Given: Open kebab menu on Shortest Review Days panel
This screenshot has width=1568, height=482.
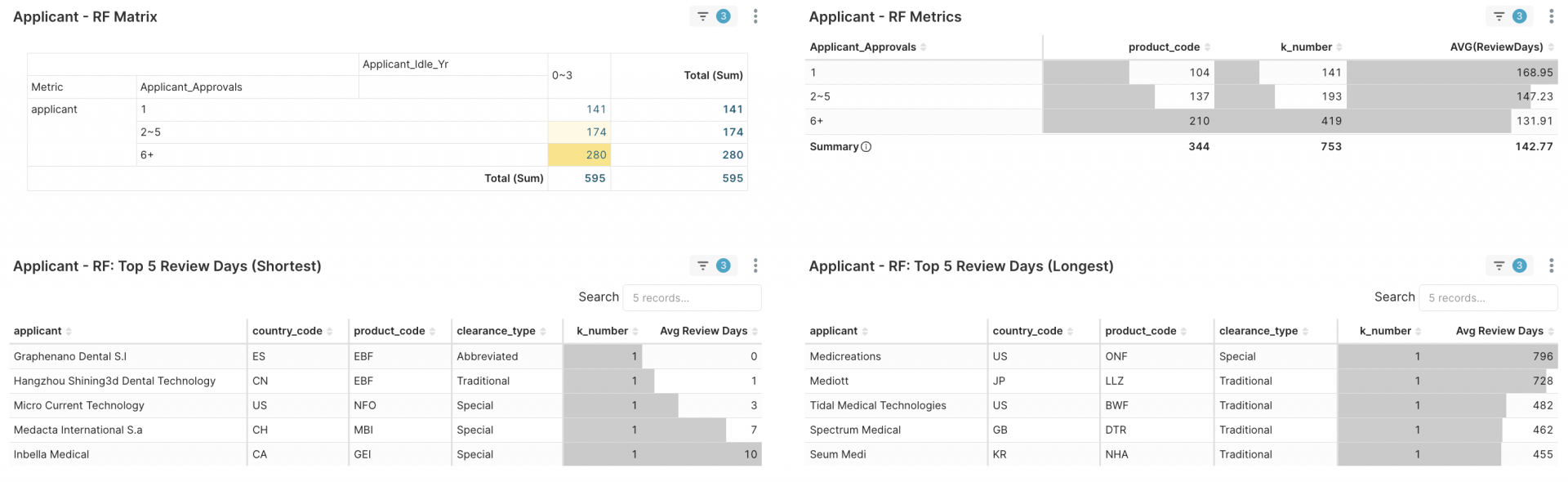Looking at the screenshot, I should pyautogui.click(x=755, y=266).
